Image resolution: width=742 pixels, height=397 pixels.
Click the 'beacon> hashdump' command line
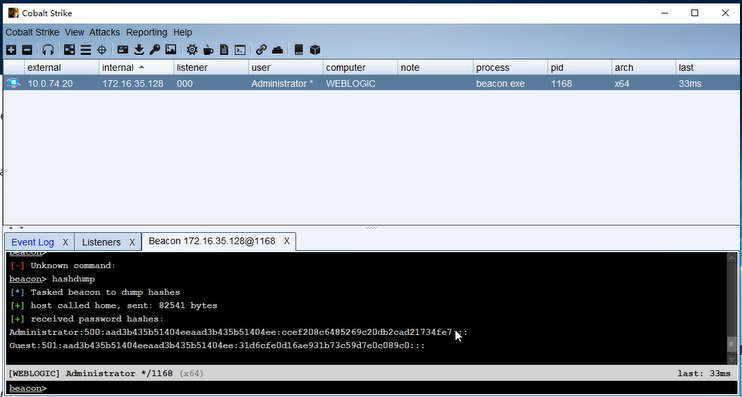[x=52, y=279]
